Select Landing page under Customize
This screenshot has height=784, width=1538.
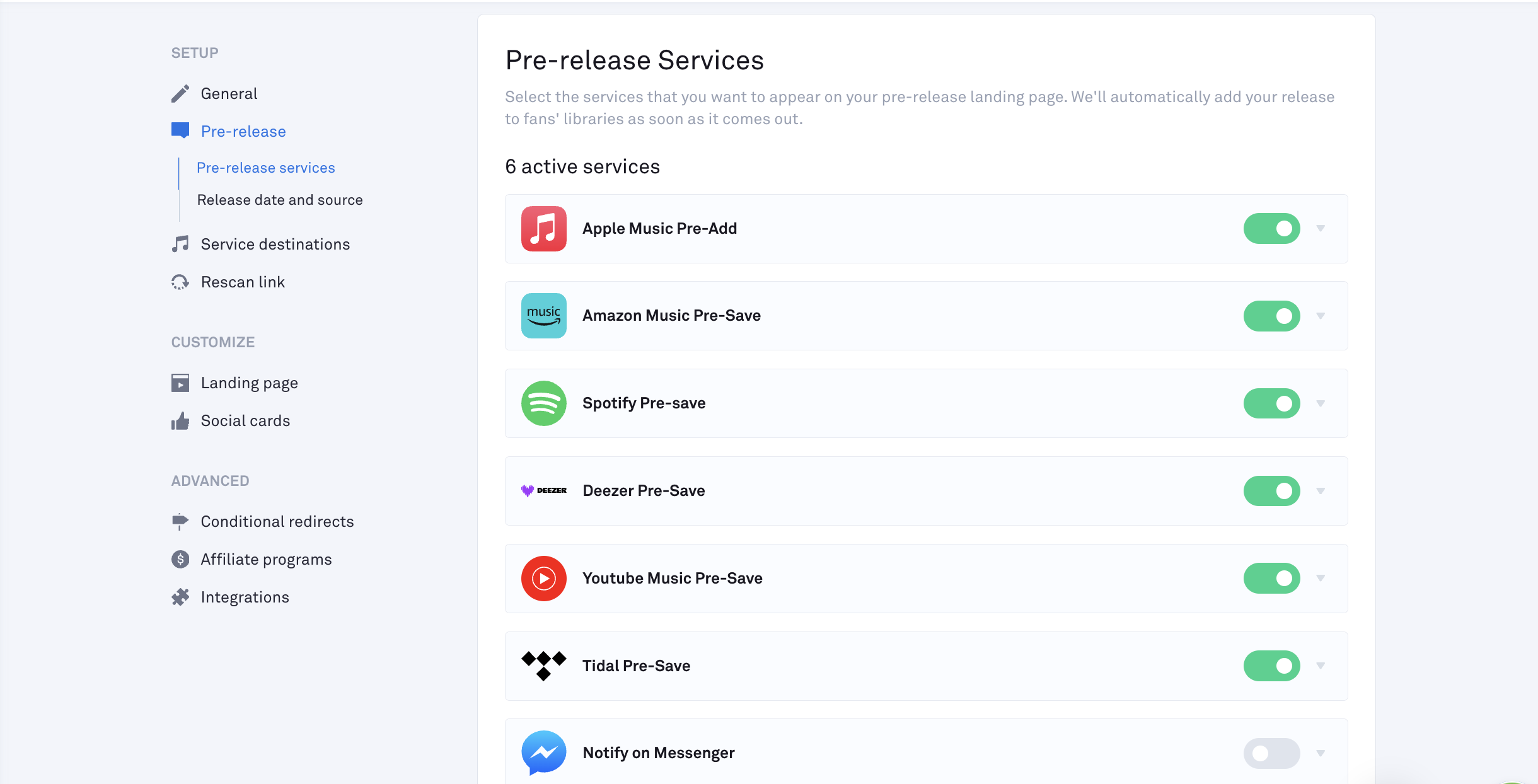pos(249,382)
